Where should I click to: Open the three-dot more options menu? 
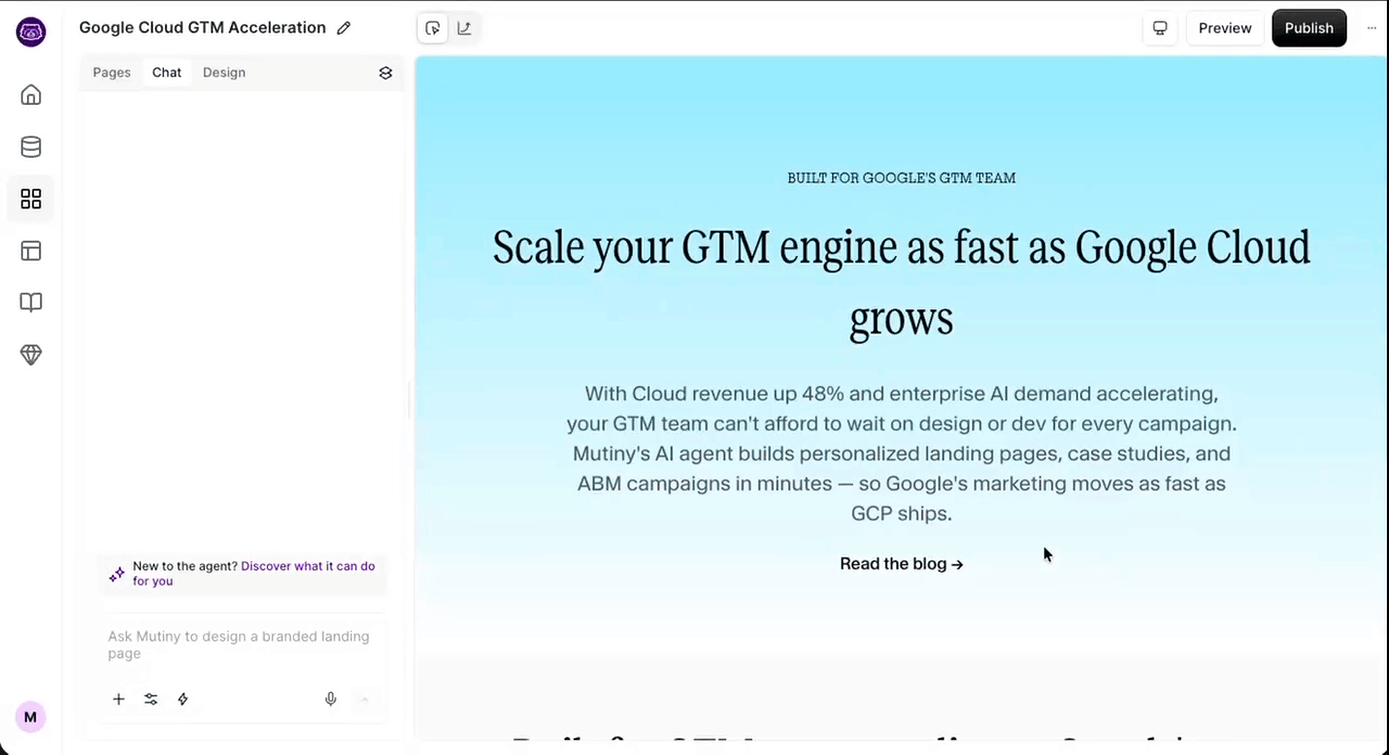point(1371,28)
